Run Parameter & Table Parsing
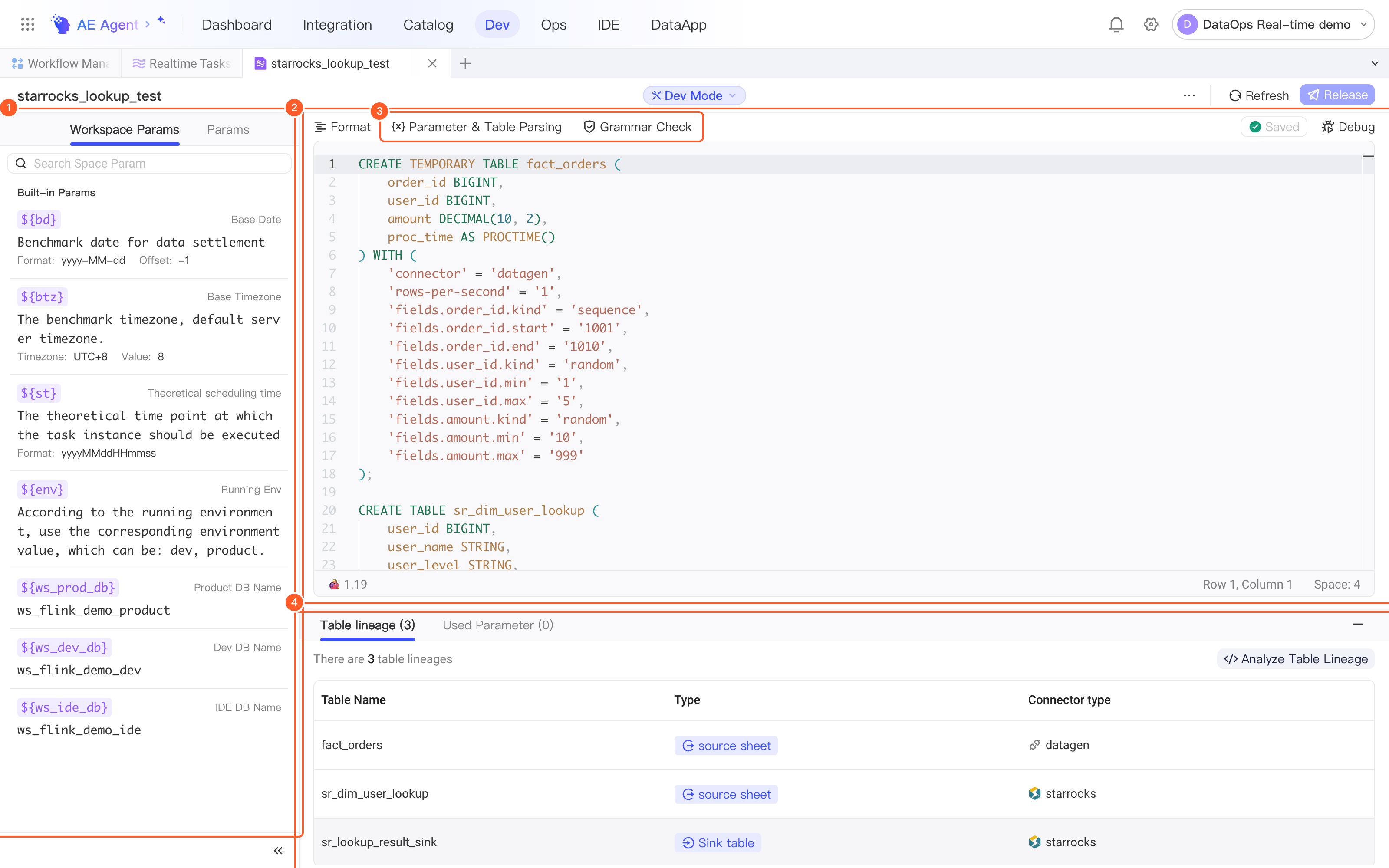Image resolution: width=1389 pixels, height=868 pixels. tap(477, 127)
